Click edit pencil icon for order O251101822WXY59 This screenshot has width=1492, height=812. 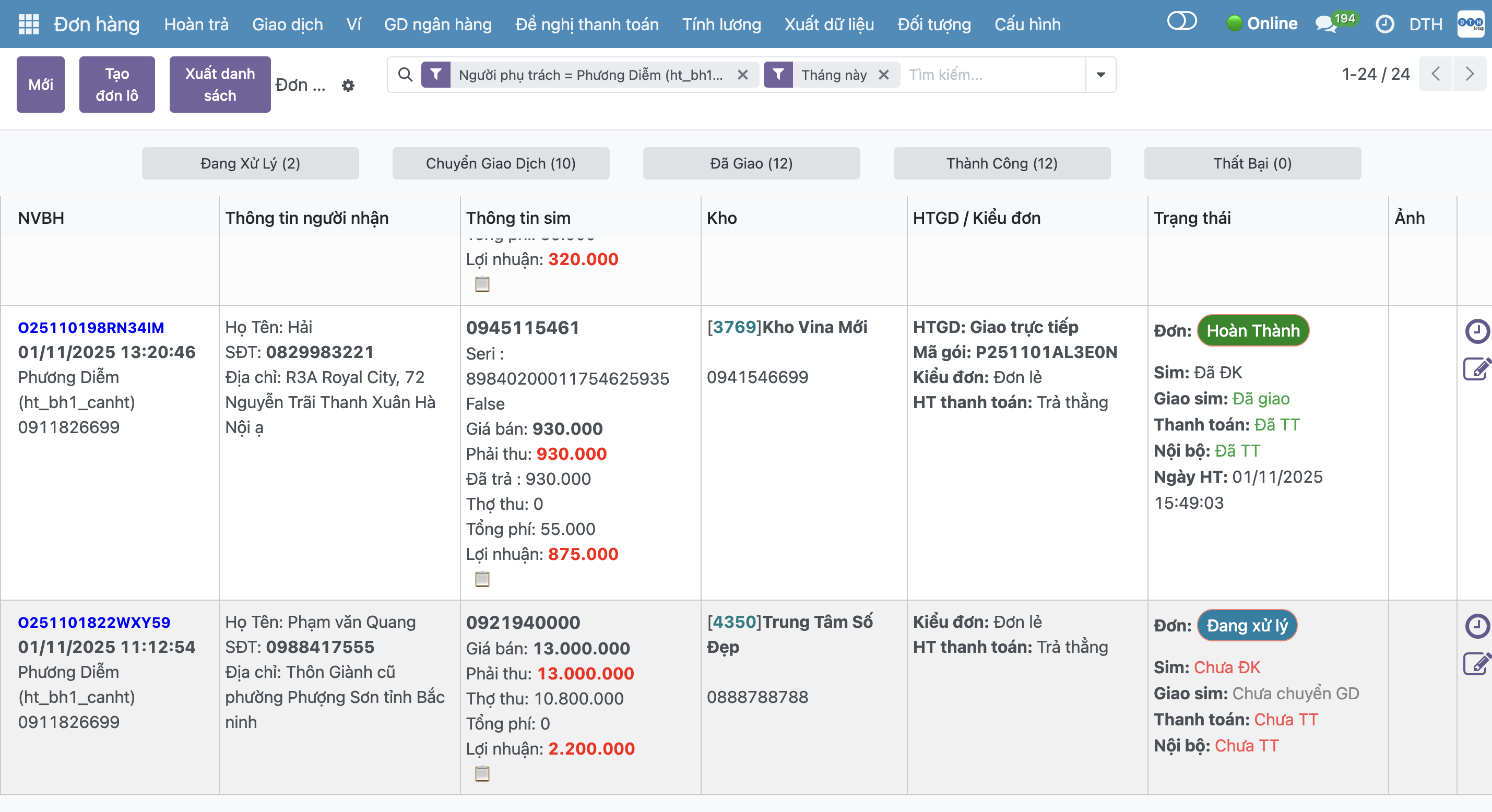tap(1476, 664)
